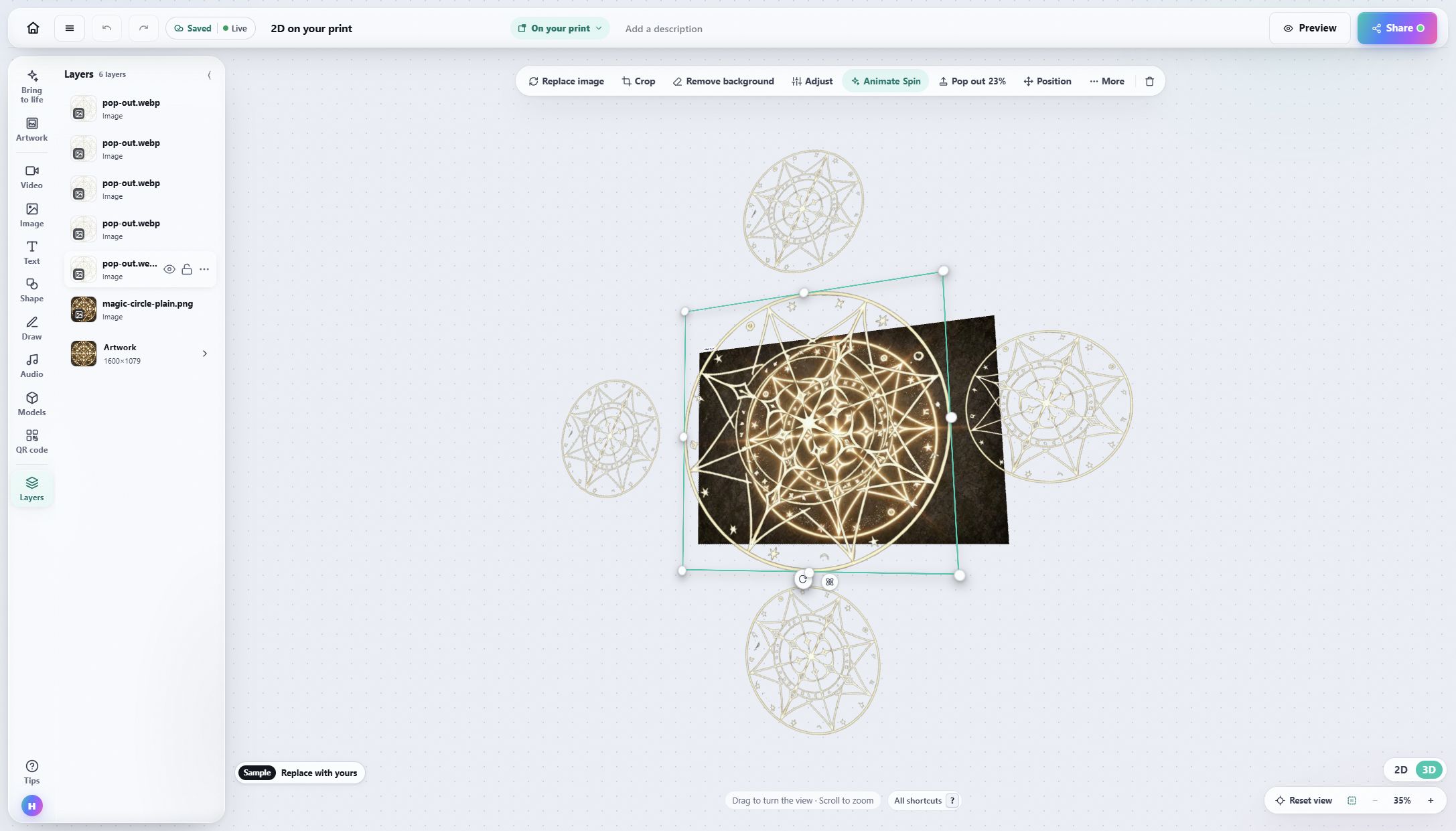
Task: Open the Audio tool
Action: (31, 366)
